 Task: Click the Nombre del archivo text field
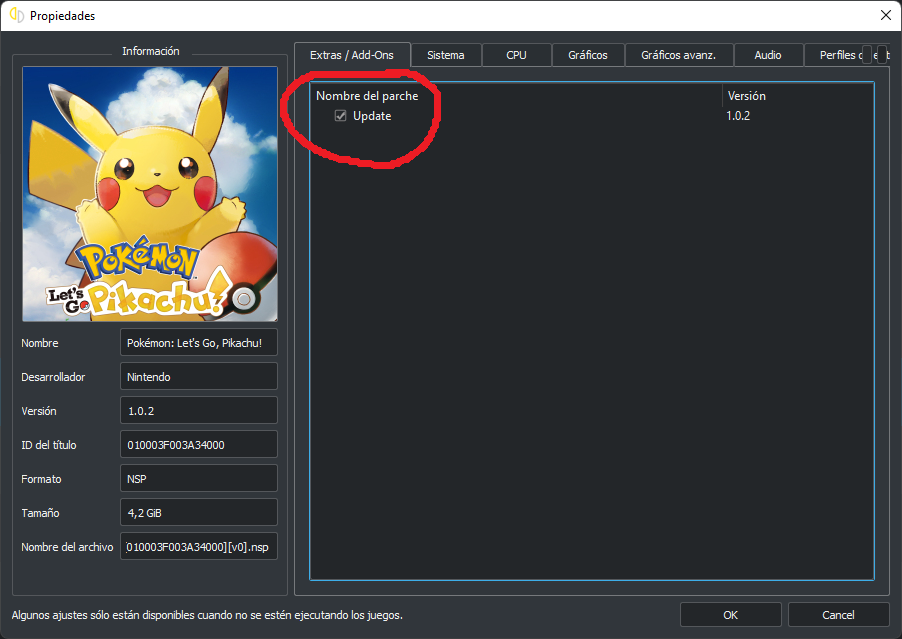click(198, 547)
